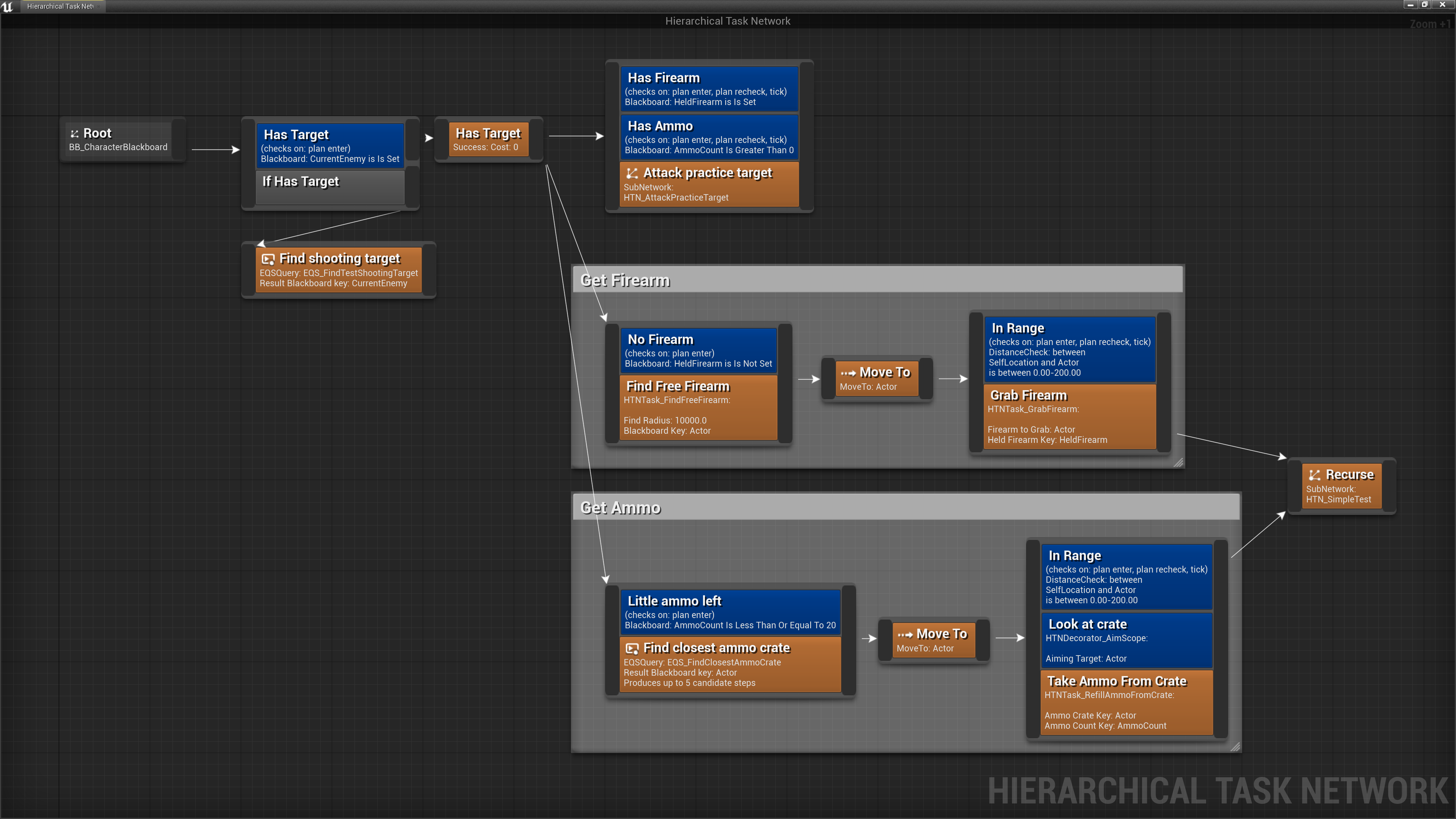Select the If Has Target branch node
Screen dimensions: 1456x819
329,187
